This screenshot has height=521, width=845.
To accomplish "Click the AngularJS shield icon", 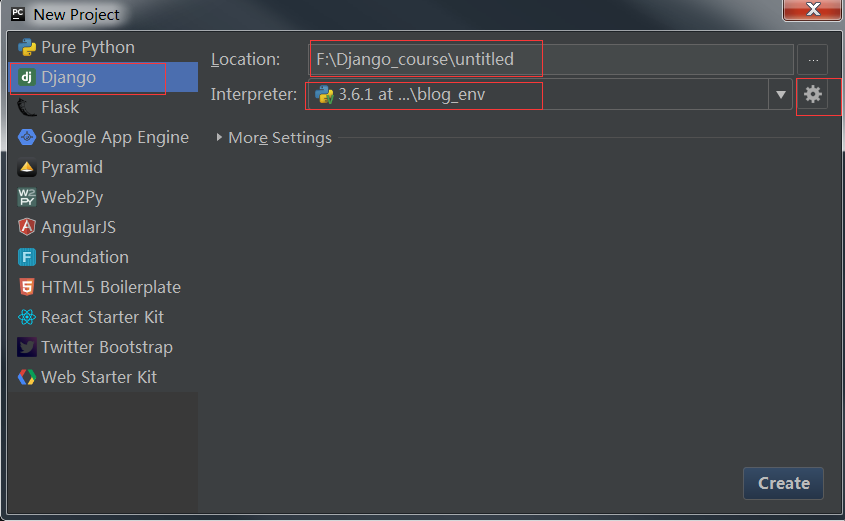I will tap(26, 227).
